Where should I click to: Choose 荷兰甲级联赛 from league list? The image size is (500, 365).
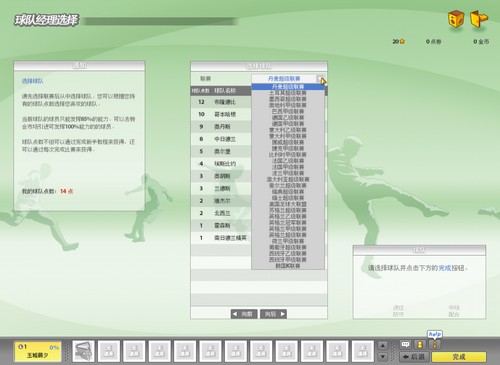[288, 241]
